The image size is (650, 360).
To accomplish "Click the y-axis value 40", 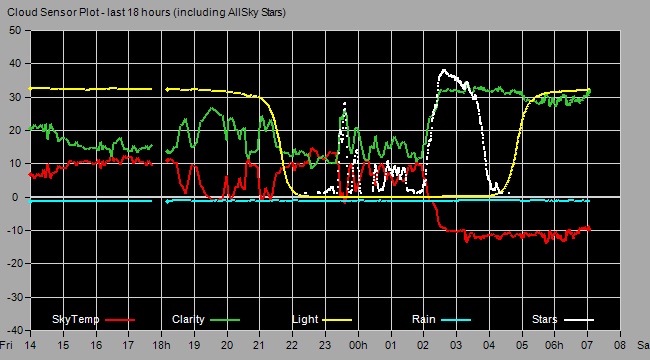I will pos(15,63).
